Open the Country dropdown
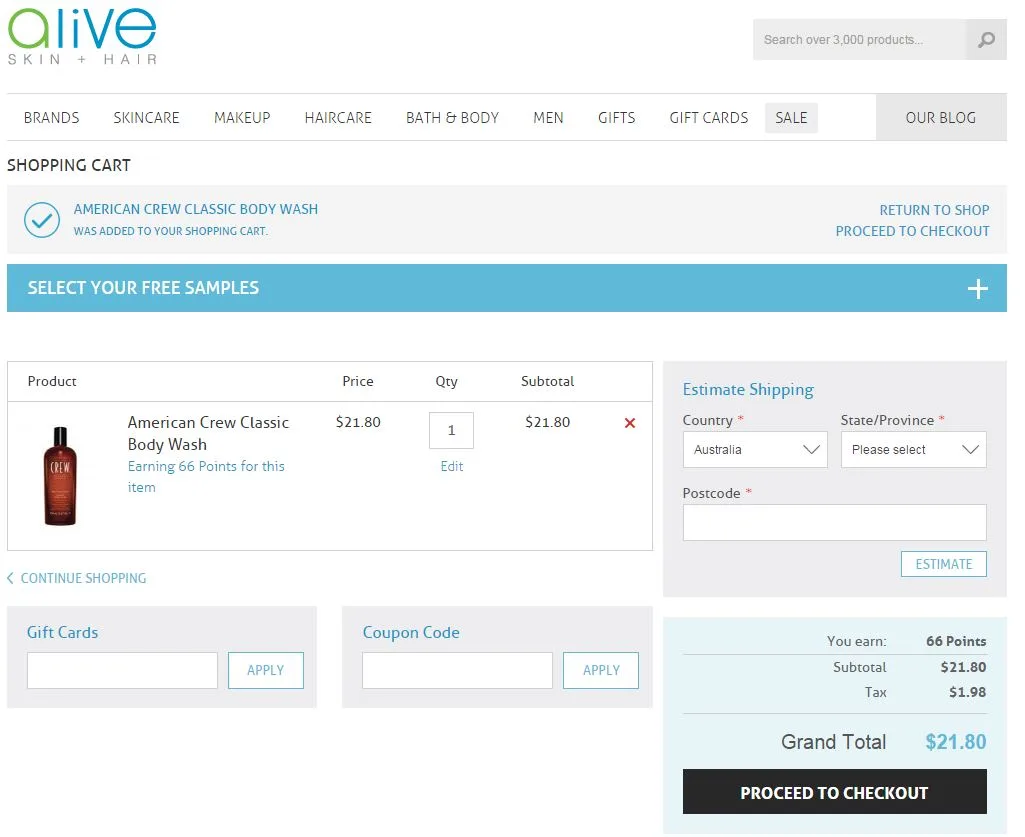The width and height of the screenshot is (1025, 837). pyautogui.click(x=755, y=450)
